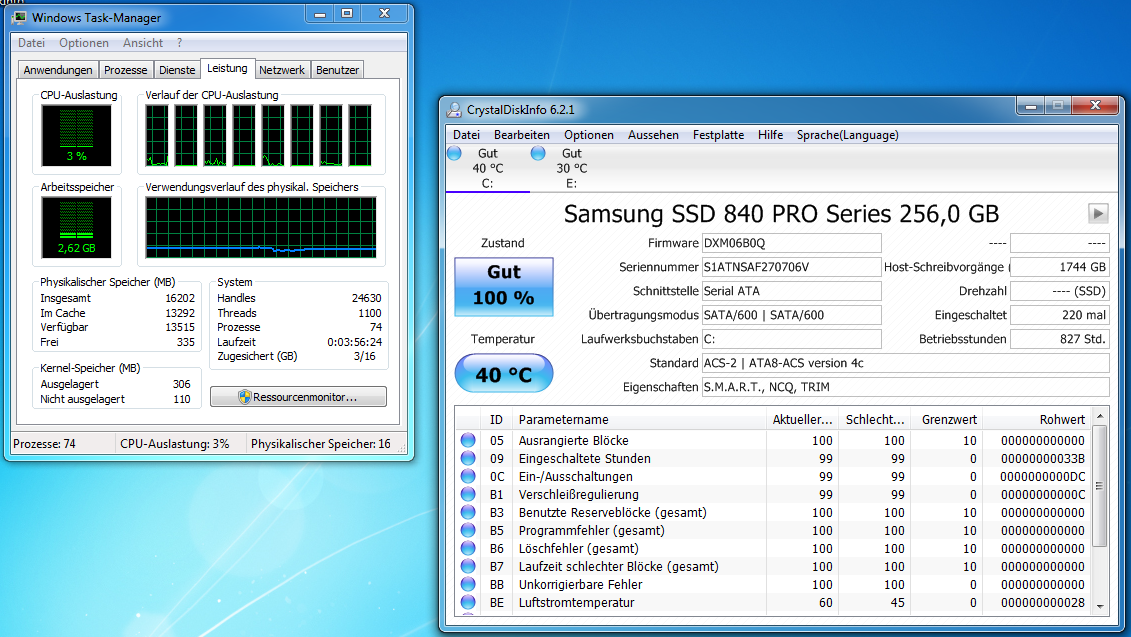
Task: Click the Eigenschaften field S.M.A.R.T., NCQ, TRIM
Action: point(905,387)
